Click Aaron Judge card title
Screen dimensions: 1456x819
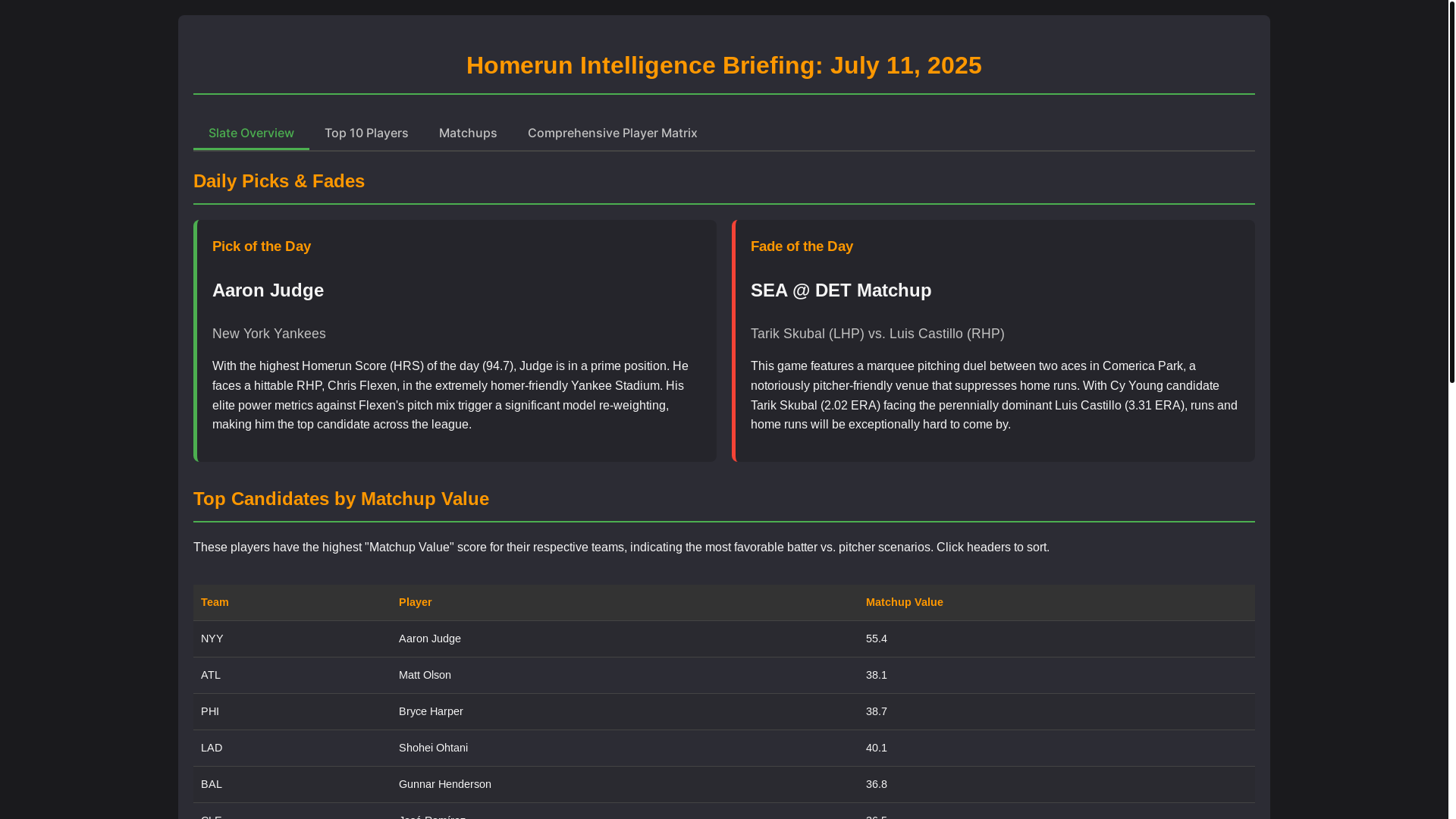pos(268,290)
